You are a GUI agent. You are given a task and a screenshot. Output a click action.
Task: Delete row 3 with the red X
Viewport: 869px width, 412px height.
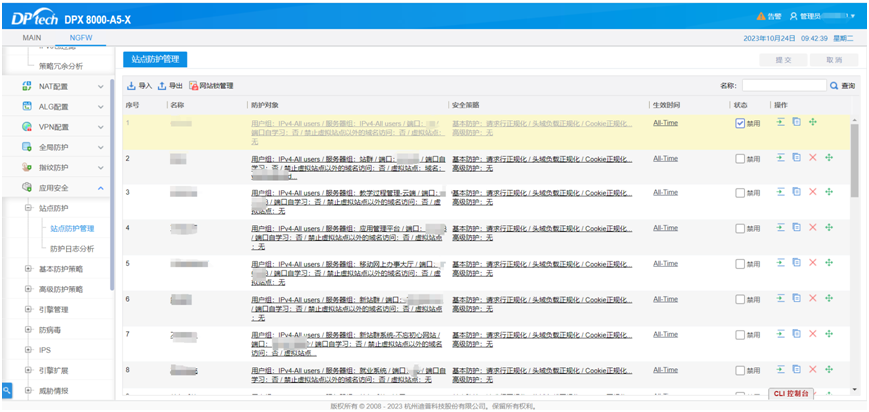[x=813, y=192]
